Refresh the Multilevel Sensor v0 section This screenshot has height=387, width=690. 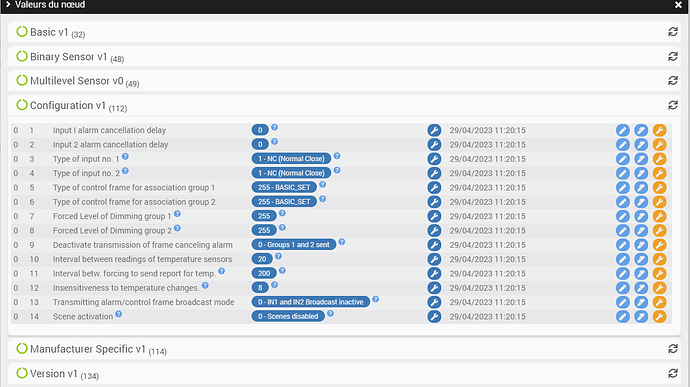673,81
